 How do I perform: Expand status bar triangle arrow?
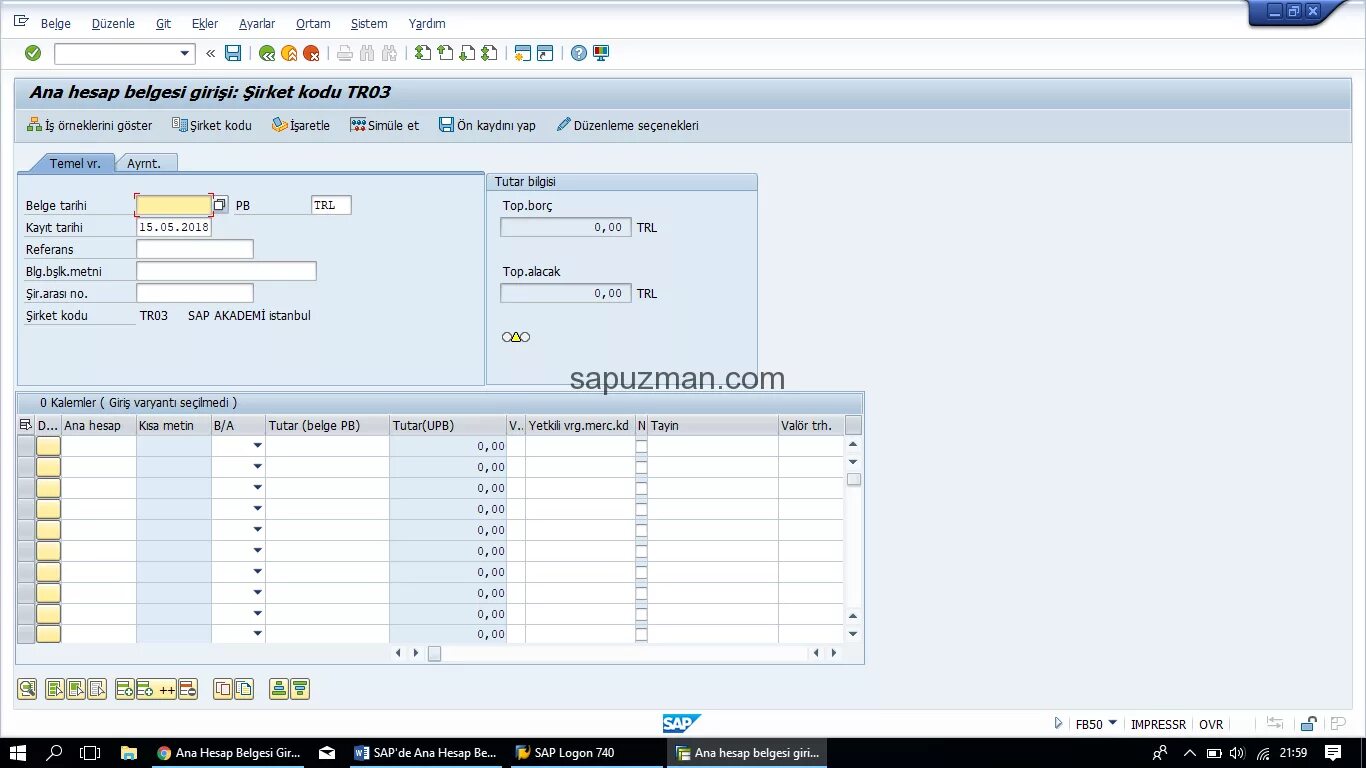click(1059, 723)
